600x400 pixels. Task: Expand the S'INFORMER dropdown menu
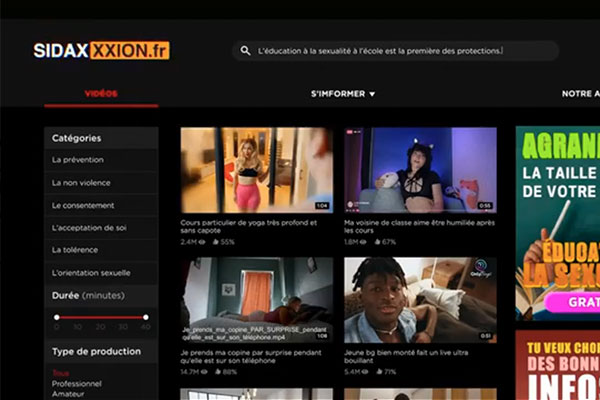[x=343, y=94]
